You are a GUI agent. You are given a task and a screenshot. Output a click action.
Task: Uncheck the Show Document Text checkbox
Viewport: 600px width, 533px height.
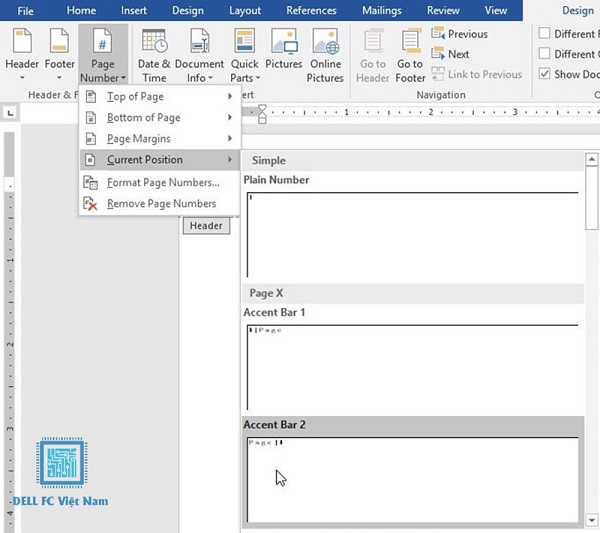544,74
